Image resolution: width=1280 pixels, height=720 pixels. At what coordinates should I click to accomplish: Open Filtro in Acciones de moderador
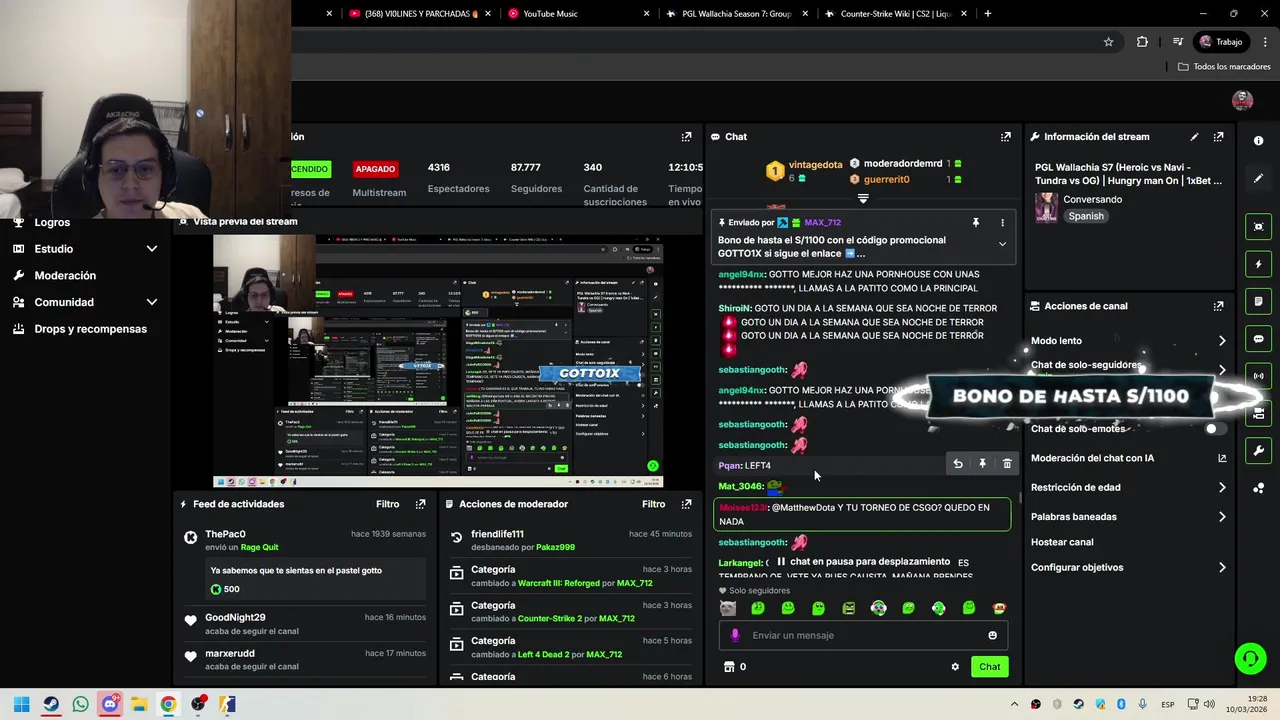coord(653,504)
